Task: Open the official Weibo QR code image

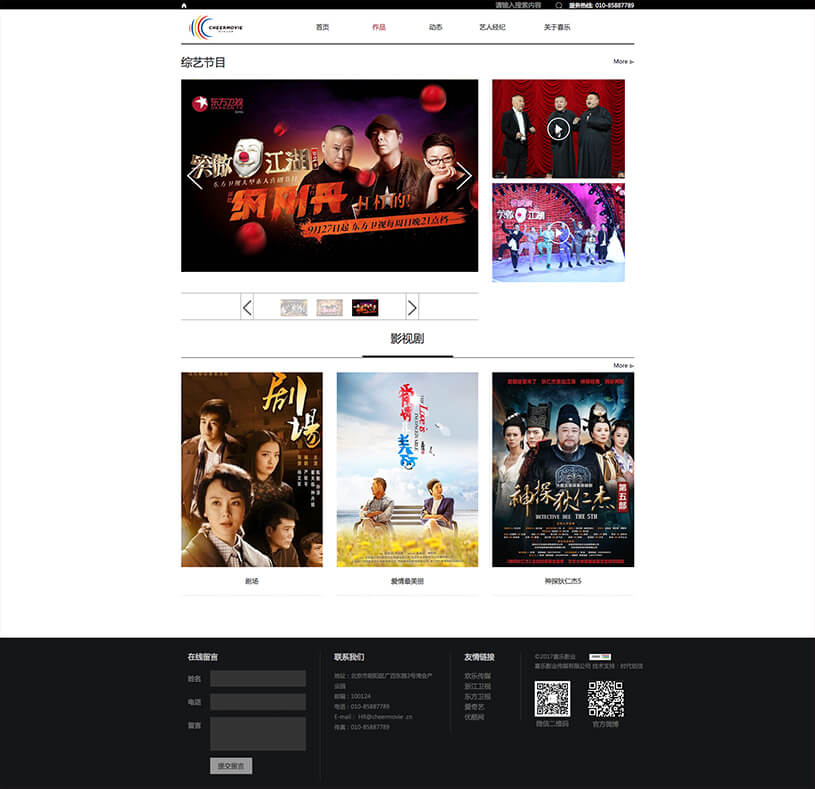Action: [606, 699]
